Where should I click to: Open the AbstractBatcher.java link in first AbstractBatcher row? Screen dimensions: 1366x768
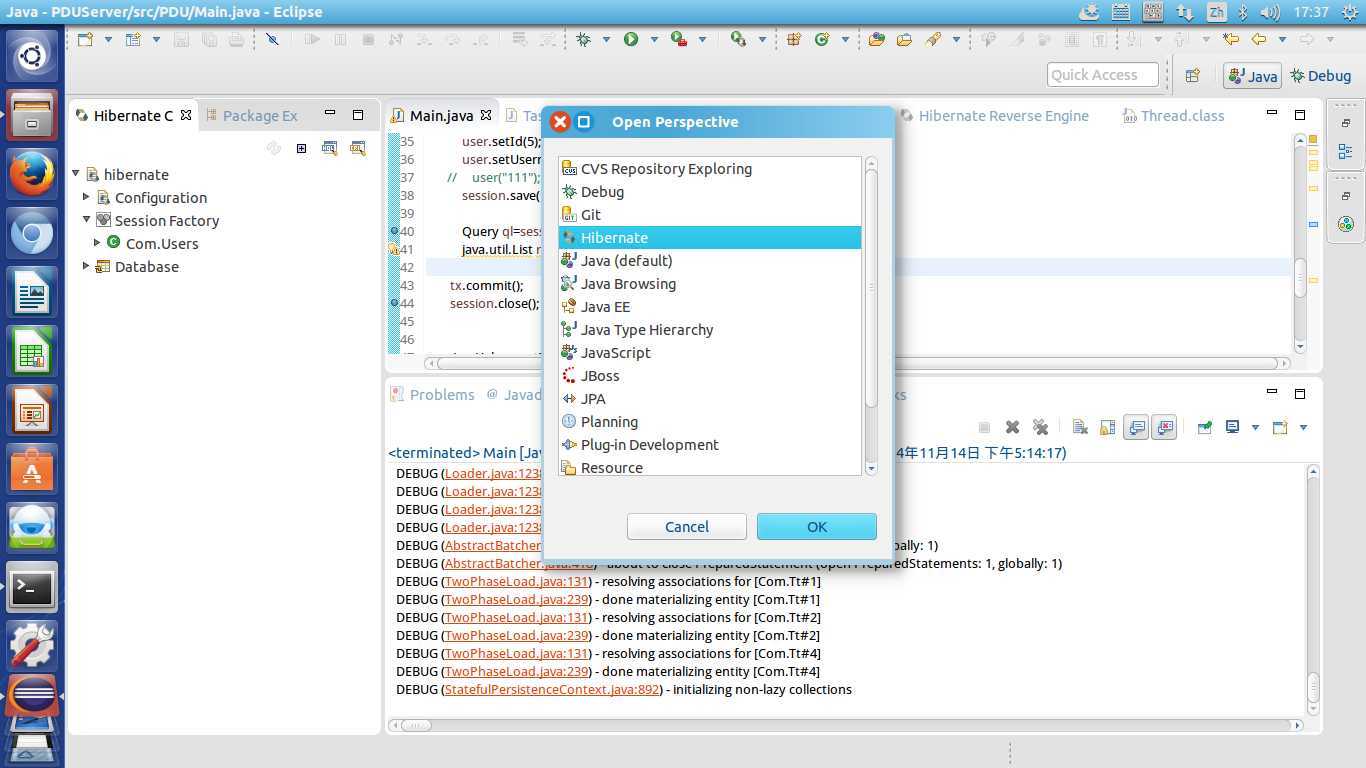pos(493,546)
